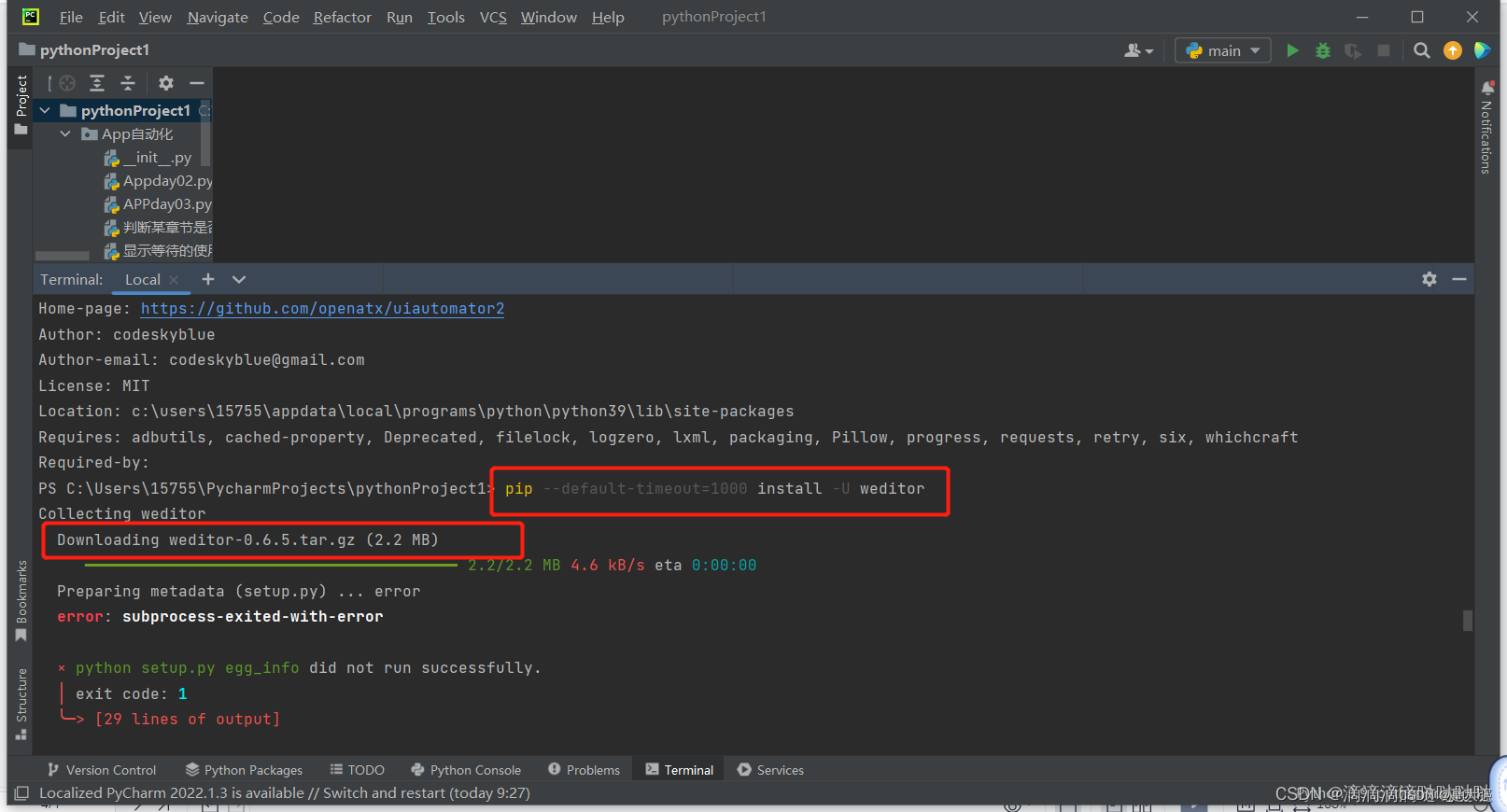Click the IDE update arrow icon
This screenshot has height=812, width=1507.
coord(1452,50)
